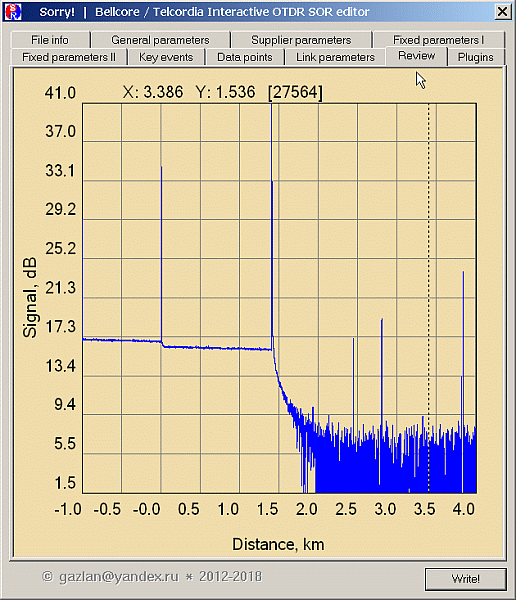Open the Supplier parameters tab
This screenshot has width=516, height=600.
pyautogui.click(x=301, y=40)
